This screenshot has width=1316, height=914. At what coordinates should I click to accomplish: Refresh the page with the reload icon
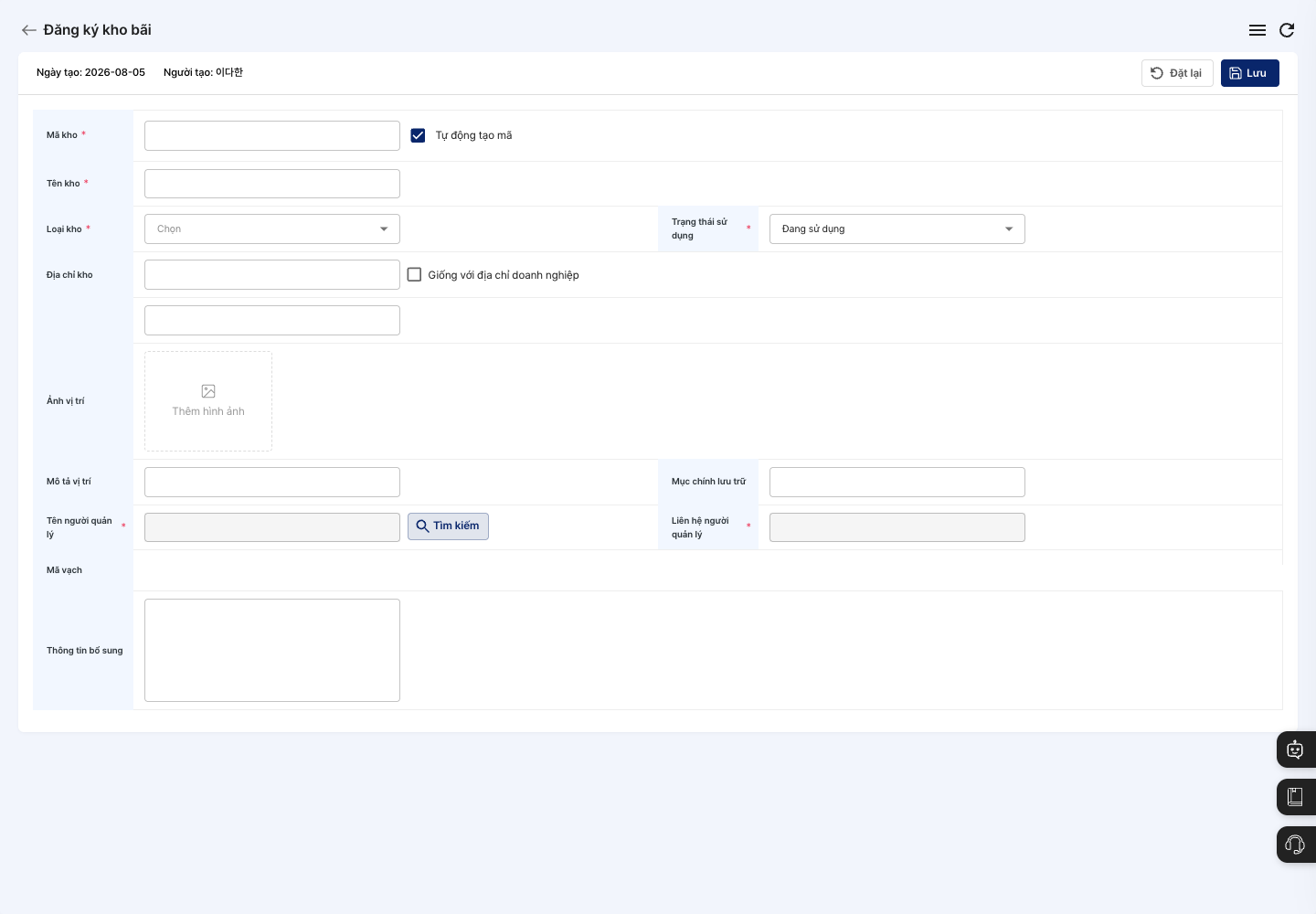[x=1287, y=30]
